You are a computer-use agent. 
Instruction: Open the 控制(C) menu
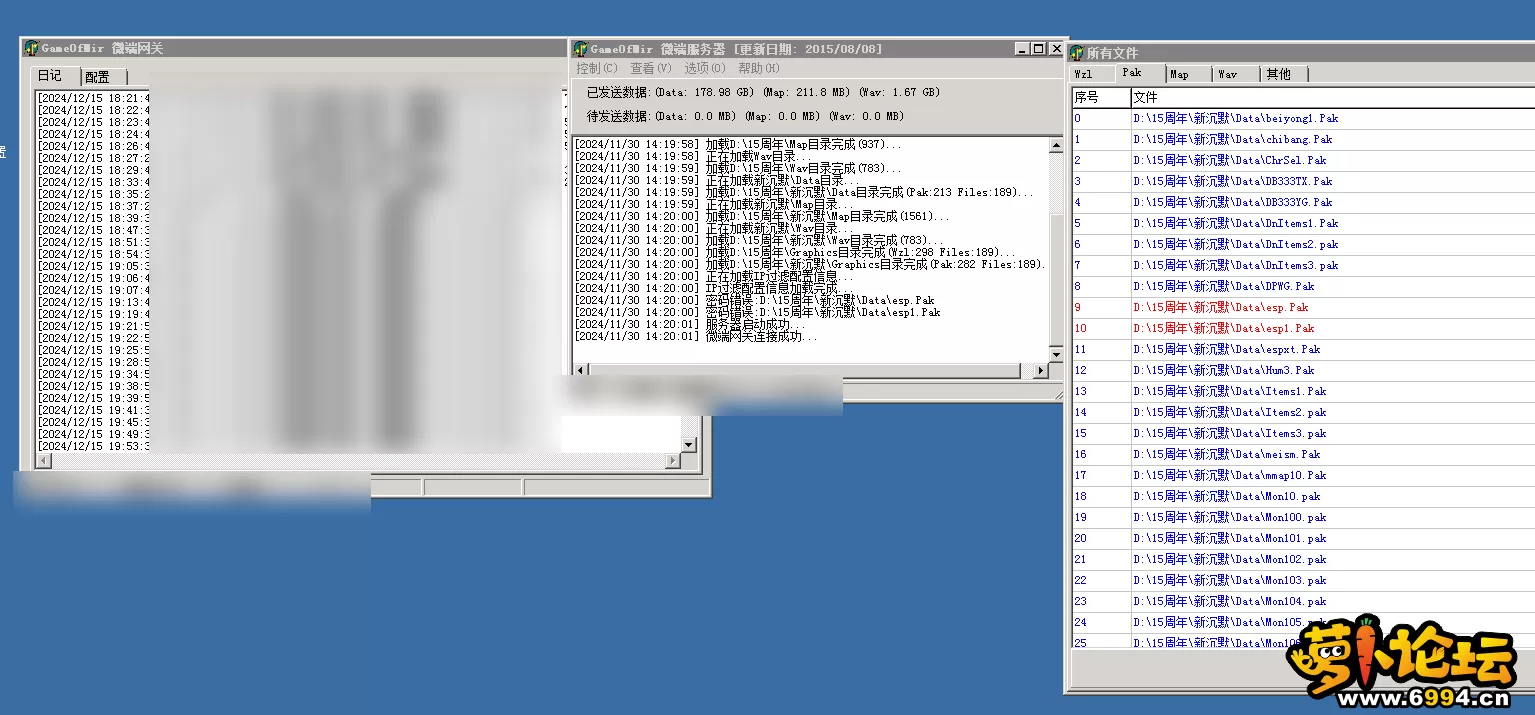(x=596, y=68)
